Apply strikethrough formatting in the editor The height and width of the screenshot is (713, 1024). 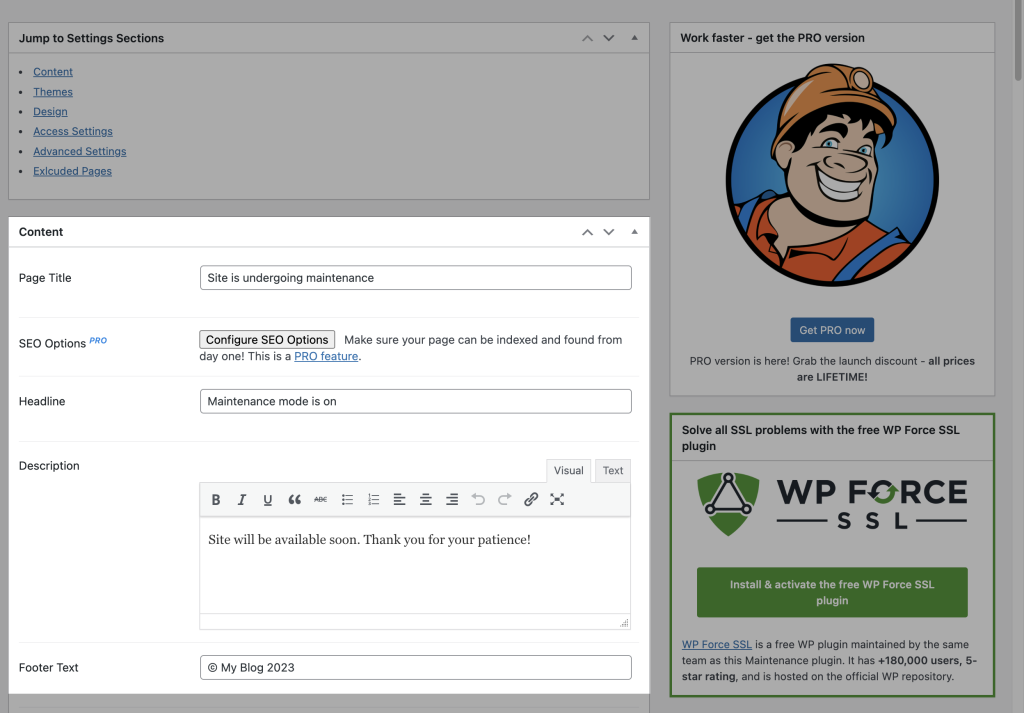pos(320,500)
